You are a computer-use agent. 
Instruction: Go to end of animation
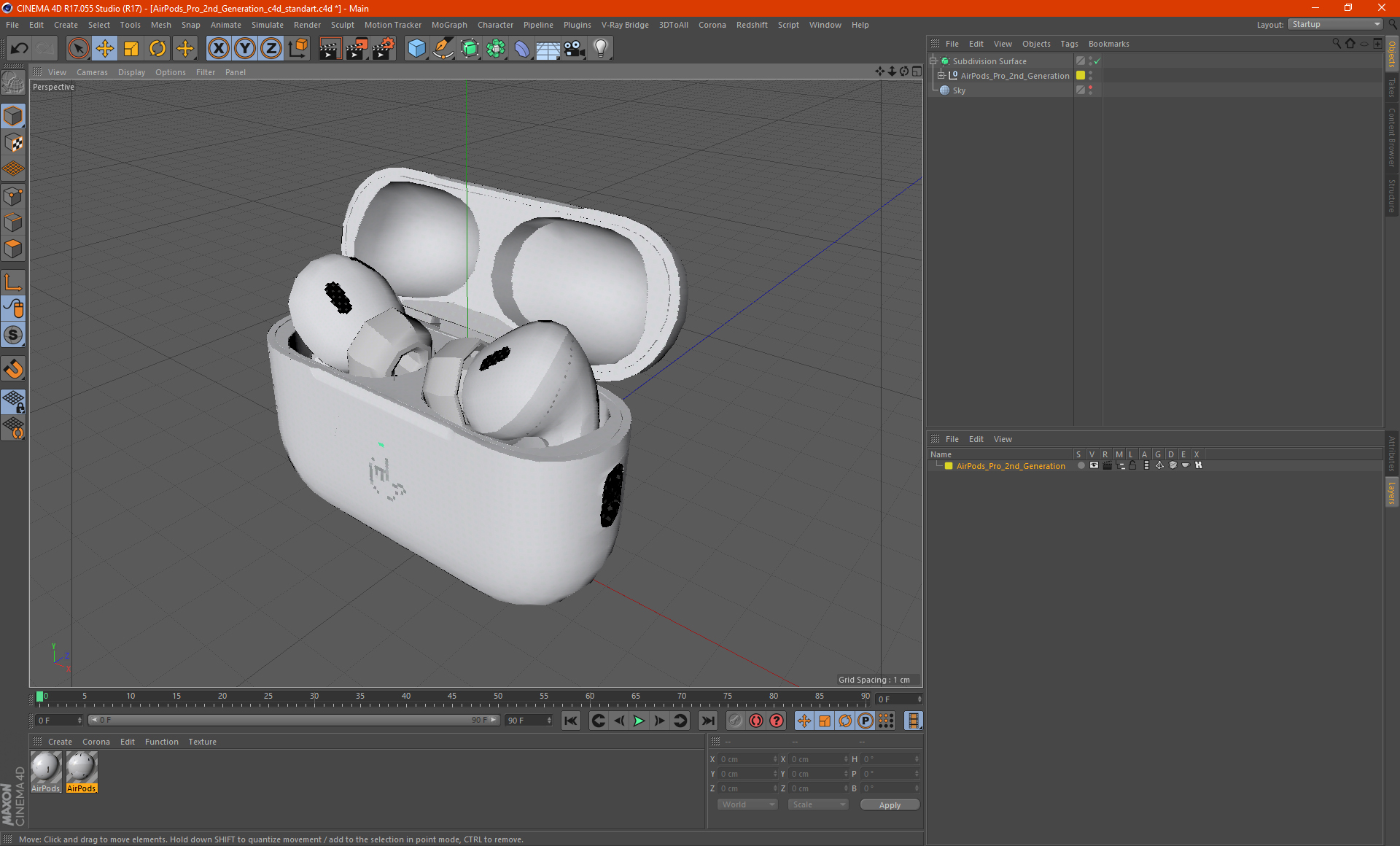coord(707,721)
